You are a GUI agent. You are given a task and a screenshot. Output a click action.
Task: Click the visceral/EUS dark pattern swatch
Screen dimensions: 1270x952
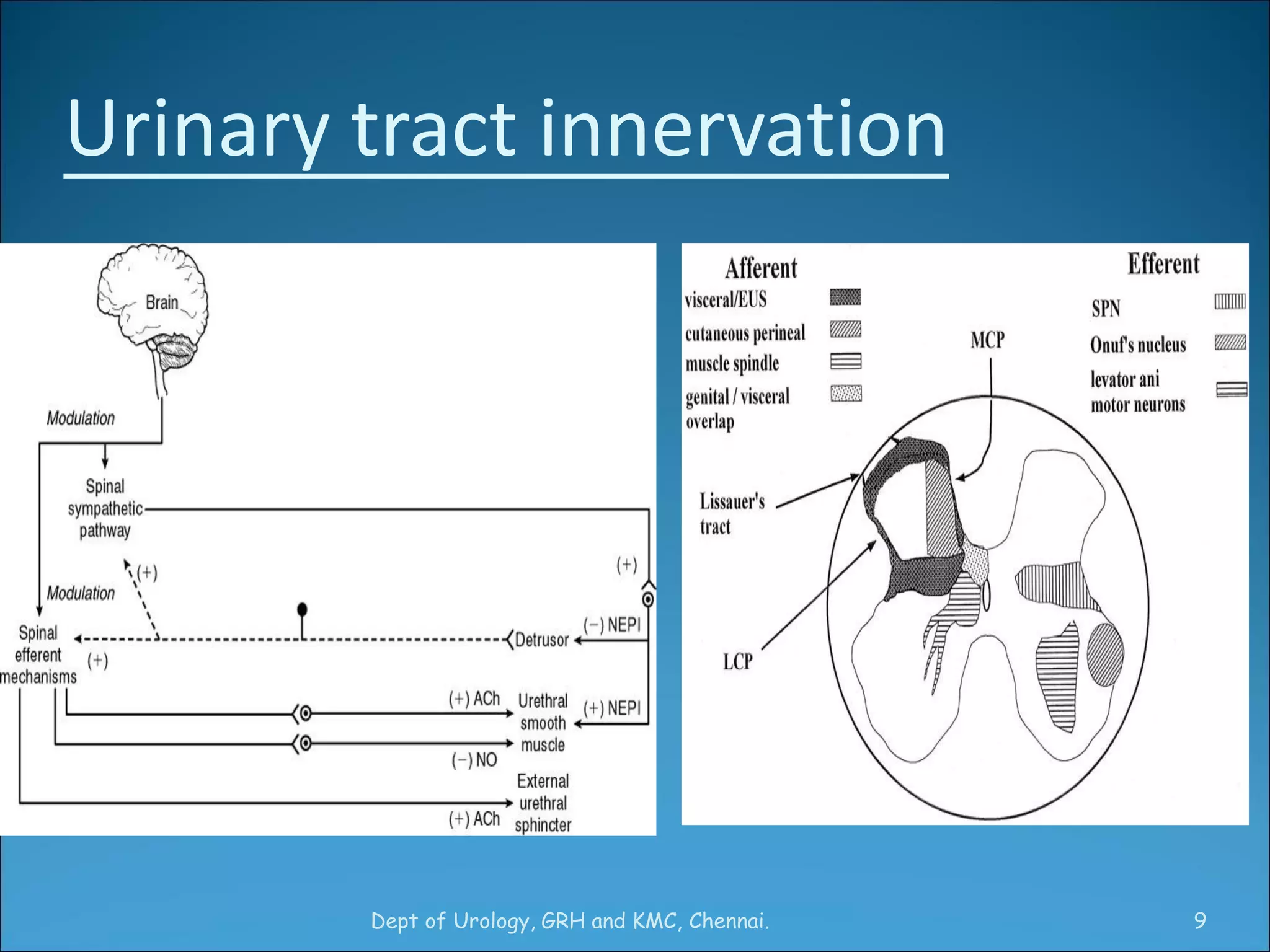[846, 297]
